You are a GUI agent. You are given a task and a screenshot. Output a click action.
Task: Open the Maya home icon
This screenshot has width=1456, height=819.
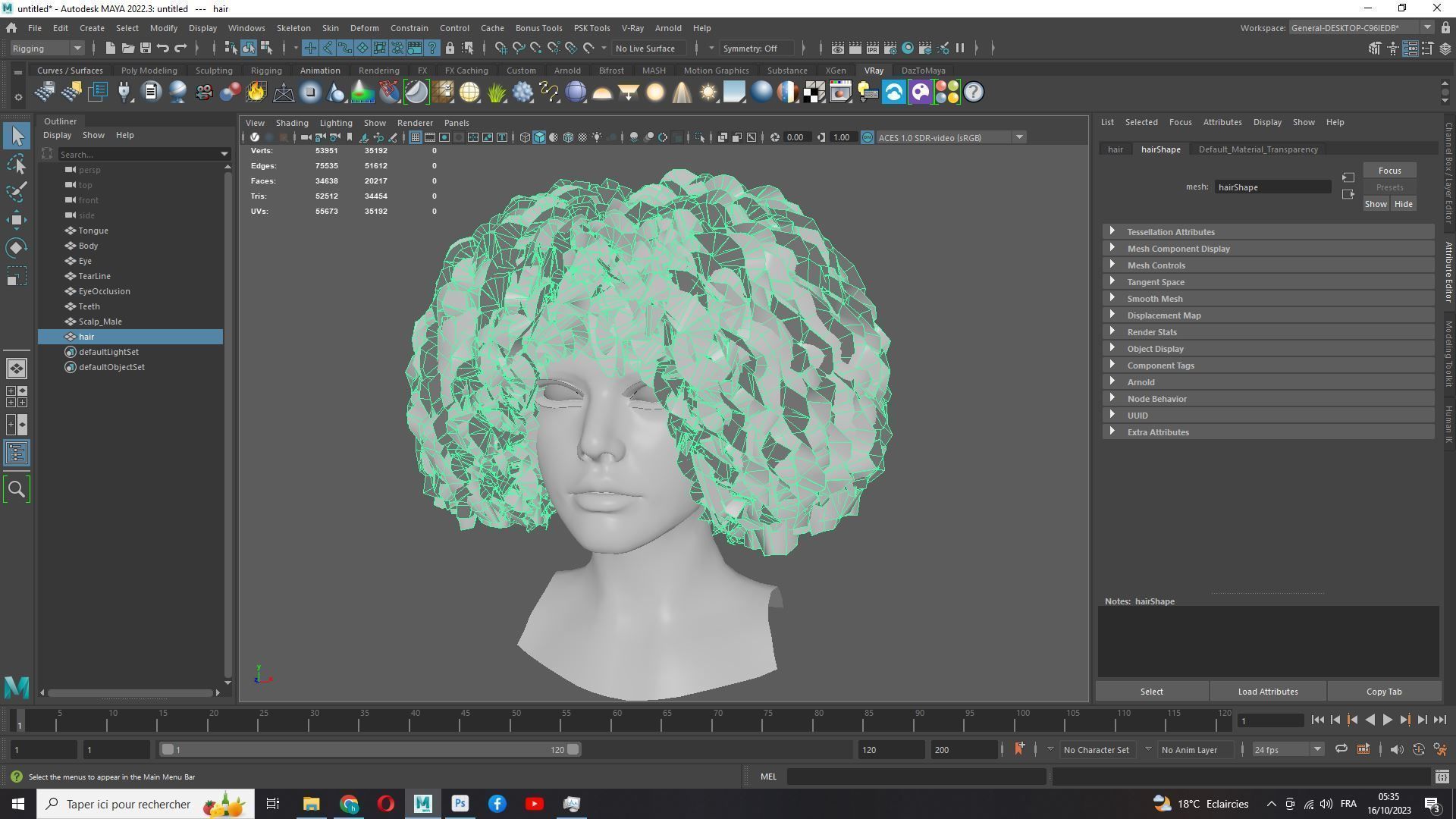11,28
